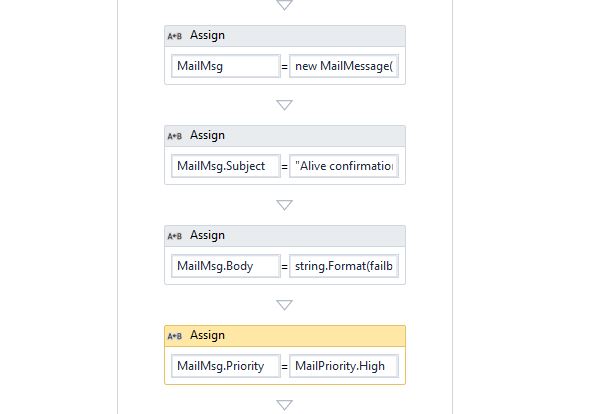Edit the MailMsg target field
This screenshot has height=414, width=590.
(x=226, y=66)
